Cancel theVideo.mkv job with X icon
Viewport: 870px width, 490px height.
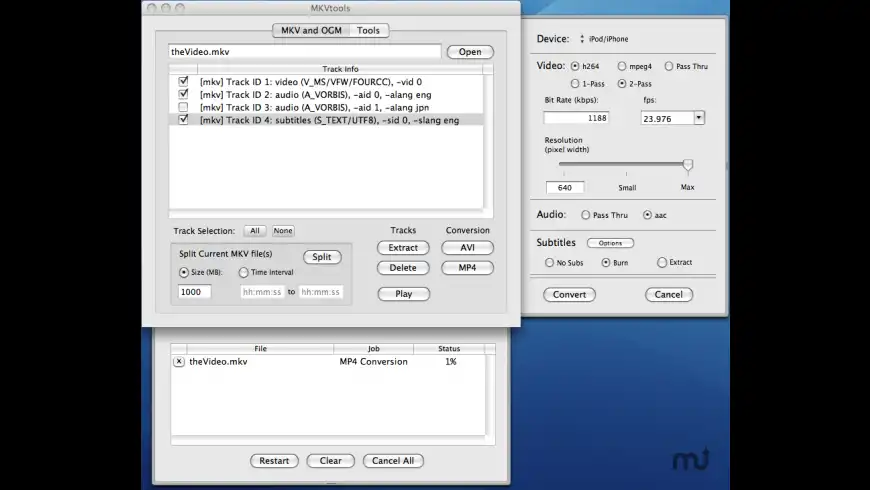pyautogui.click(x=179, y=362)
